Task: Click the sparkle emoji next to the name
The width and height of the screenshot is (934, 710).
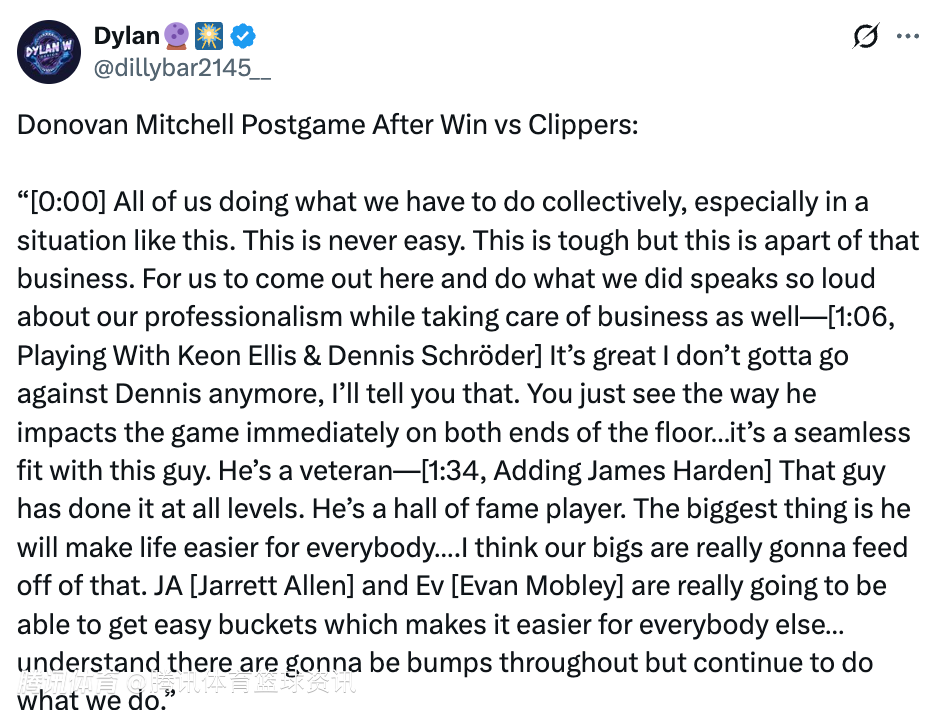Action: pos(209,37)
